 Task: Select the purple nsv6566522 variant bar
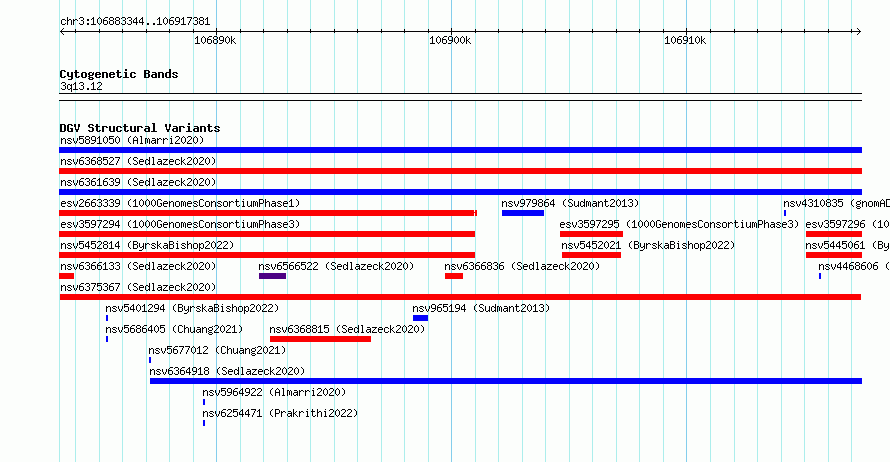coord(272,276)
